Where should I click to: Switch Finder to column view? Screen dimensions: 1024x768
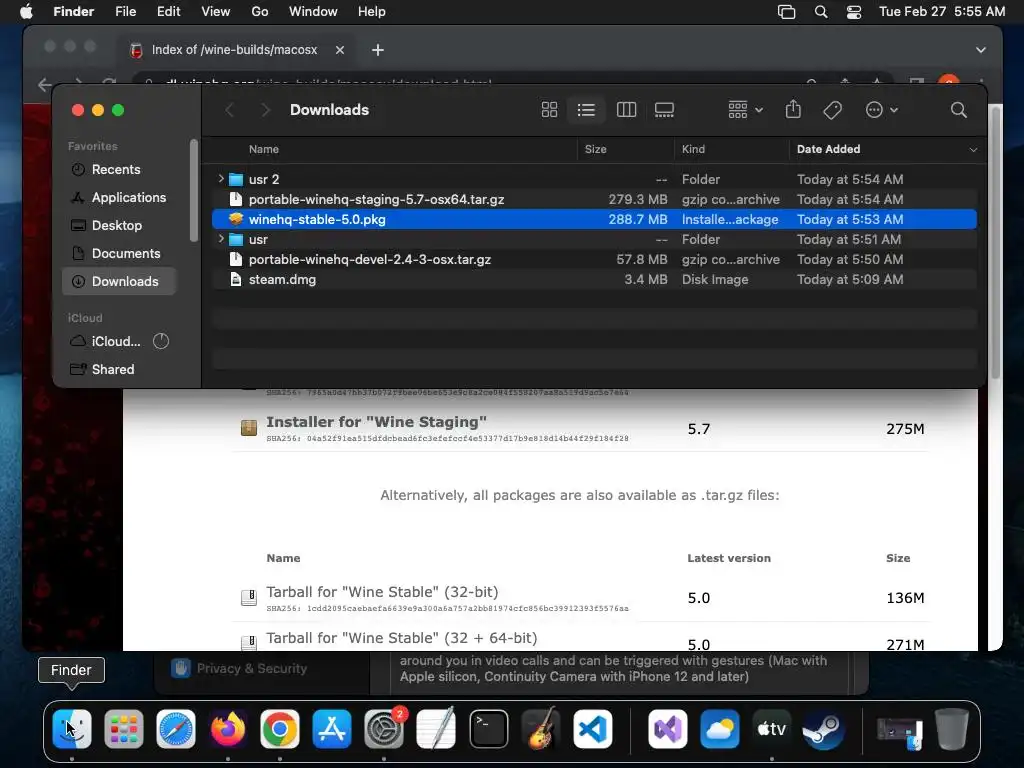click(x=626, y=110)
